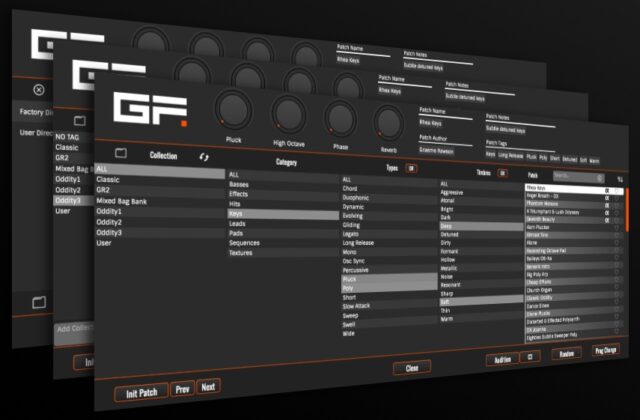Image resolution: width=640 pixels, height=420 pixels.
Task: Select NO TAG in the middle window list
Action: coord(74,137)
